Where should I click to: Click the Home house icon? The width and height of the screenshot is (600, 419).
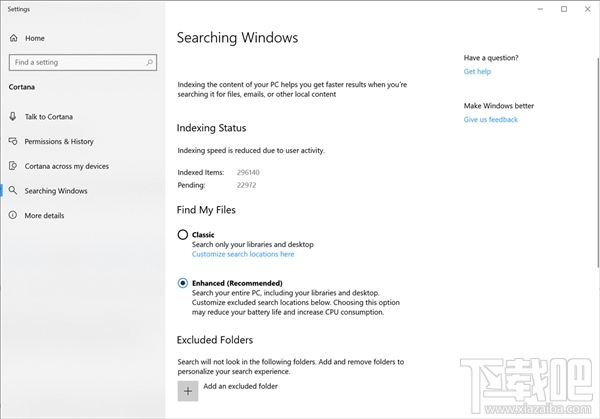point(14,38)
